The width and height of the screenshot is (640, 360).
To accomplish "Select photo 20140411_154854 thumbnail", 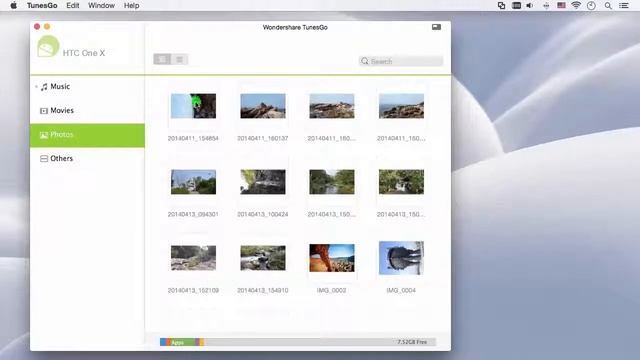I will [x=193, y=106].
